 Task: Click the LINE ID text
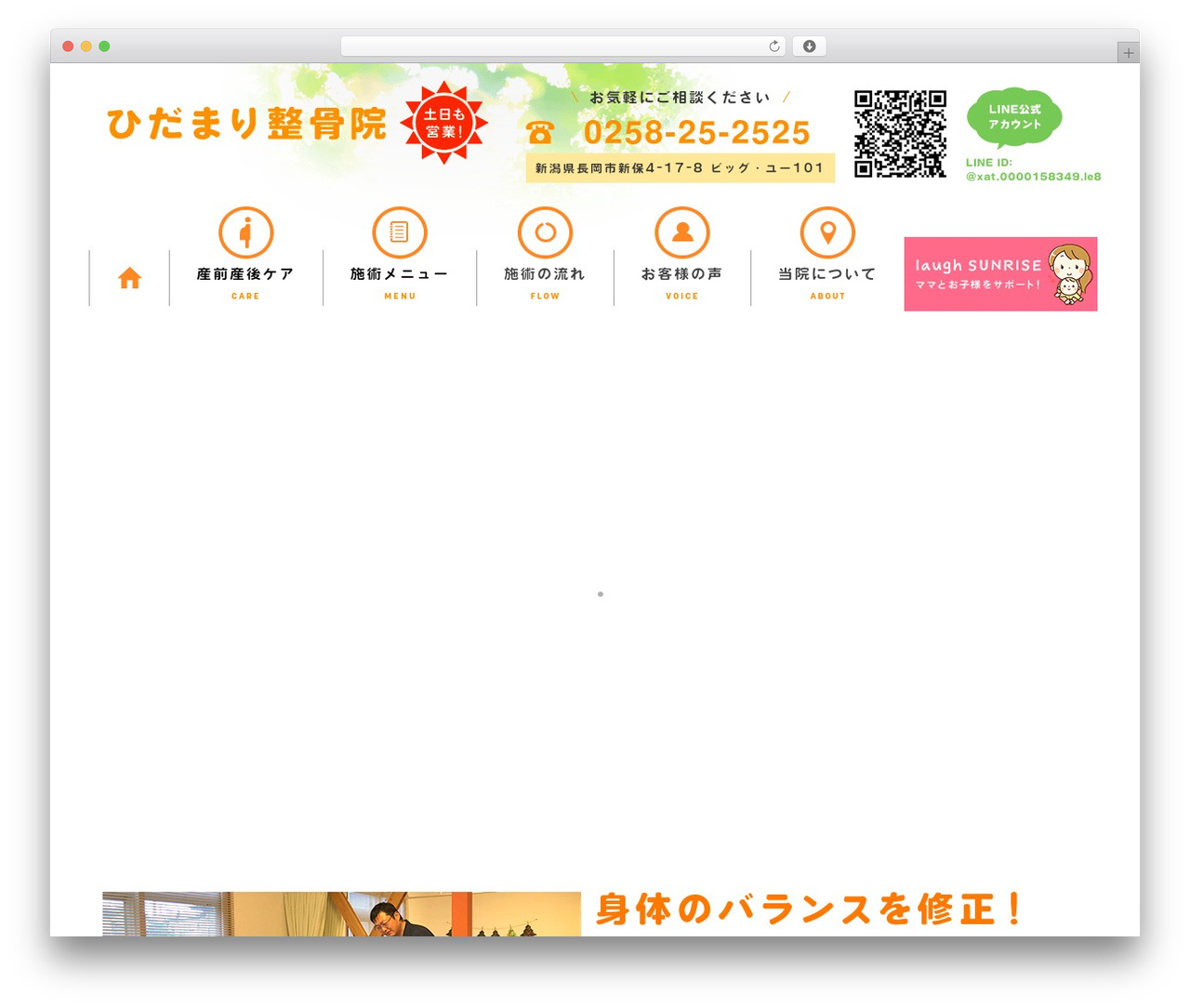[x=1033, y=169]
